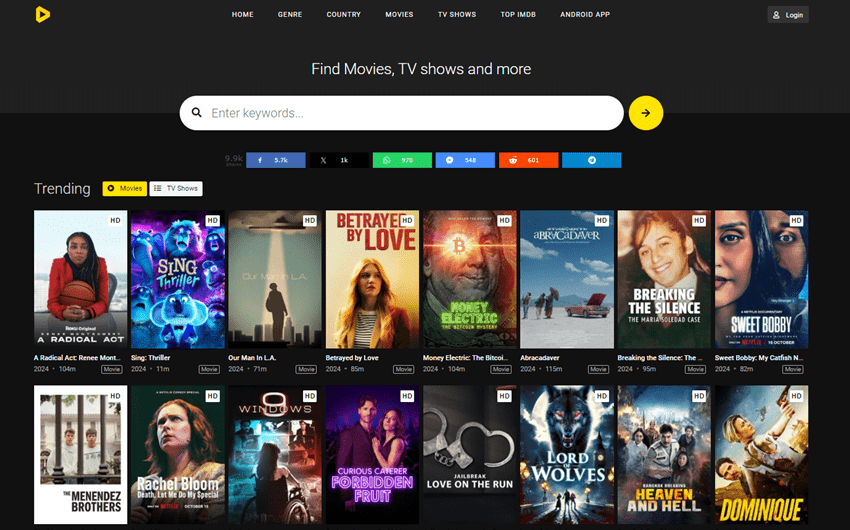Open Abracadaver poster thumbnail

point(567,279)
